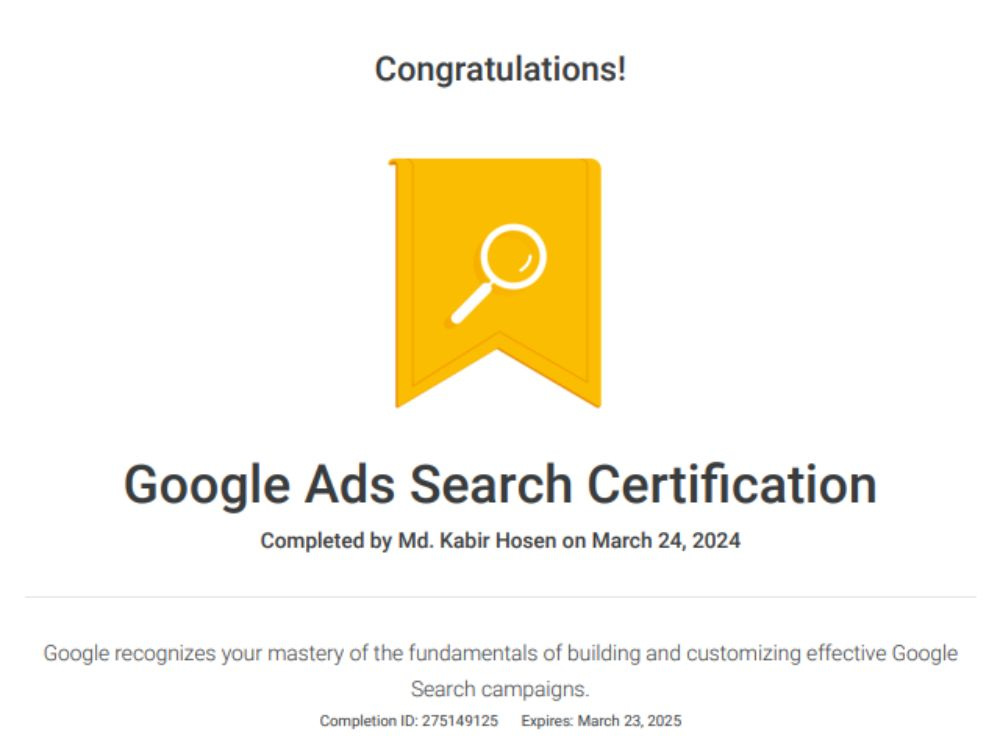Image resolution: width=1000 pixels, height=750 pixels.
Task: Click the Google Ads Search Certification title
Action: (x=501, y=486)
